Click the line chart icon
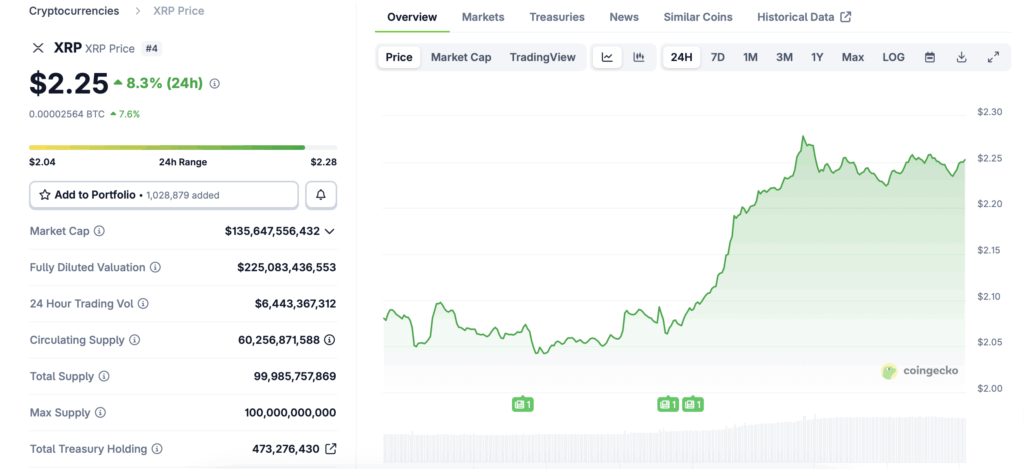Screen dimensions: 1024x469 (607, 57)
